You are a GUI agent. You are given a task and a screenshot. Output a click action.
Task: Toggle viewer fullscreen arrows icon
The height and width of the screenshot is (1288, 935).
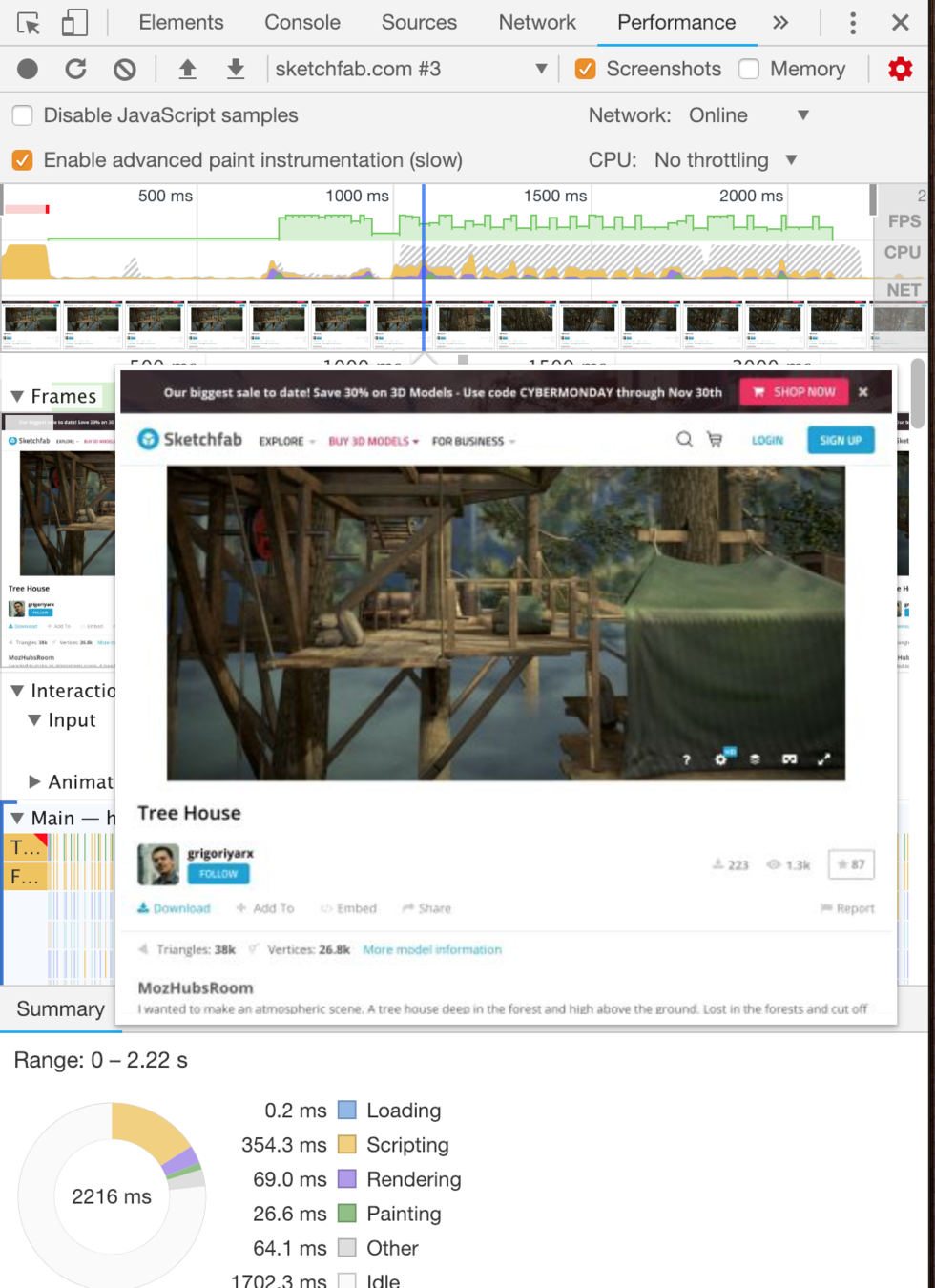coord(823,759)
